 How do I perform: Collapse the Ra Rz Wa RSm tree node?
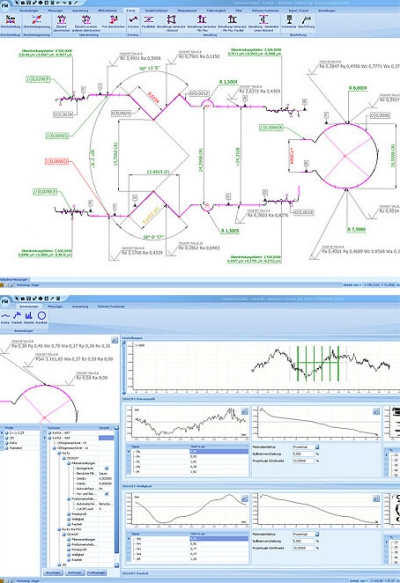click(x=59, y=529)
